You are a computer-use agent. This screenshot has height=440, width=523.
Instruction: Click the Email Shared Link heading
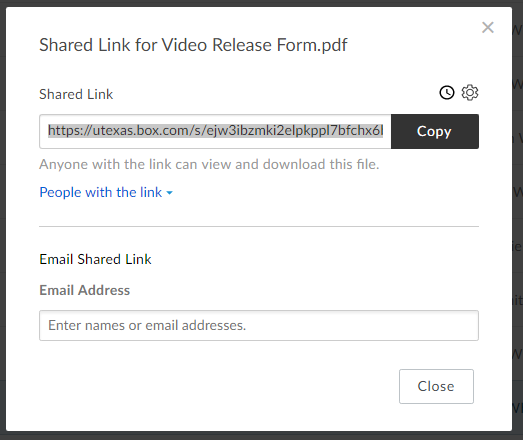click(x=95, y=259)
